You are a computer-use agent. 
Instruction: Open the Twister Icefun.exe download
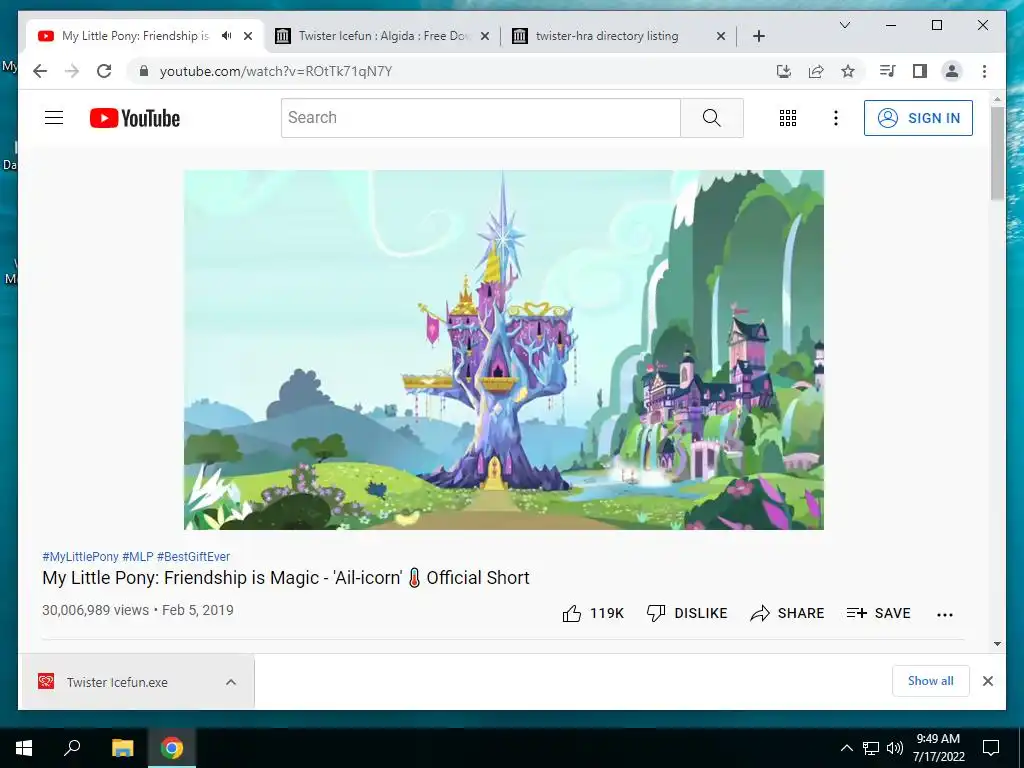point(118,682)
